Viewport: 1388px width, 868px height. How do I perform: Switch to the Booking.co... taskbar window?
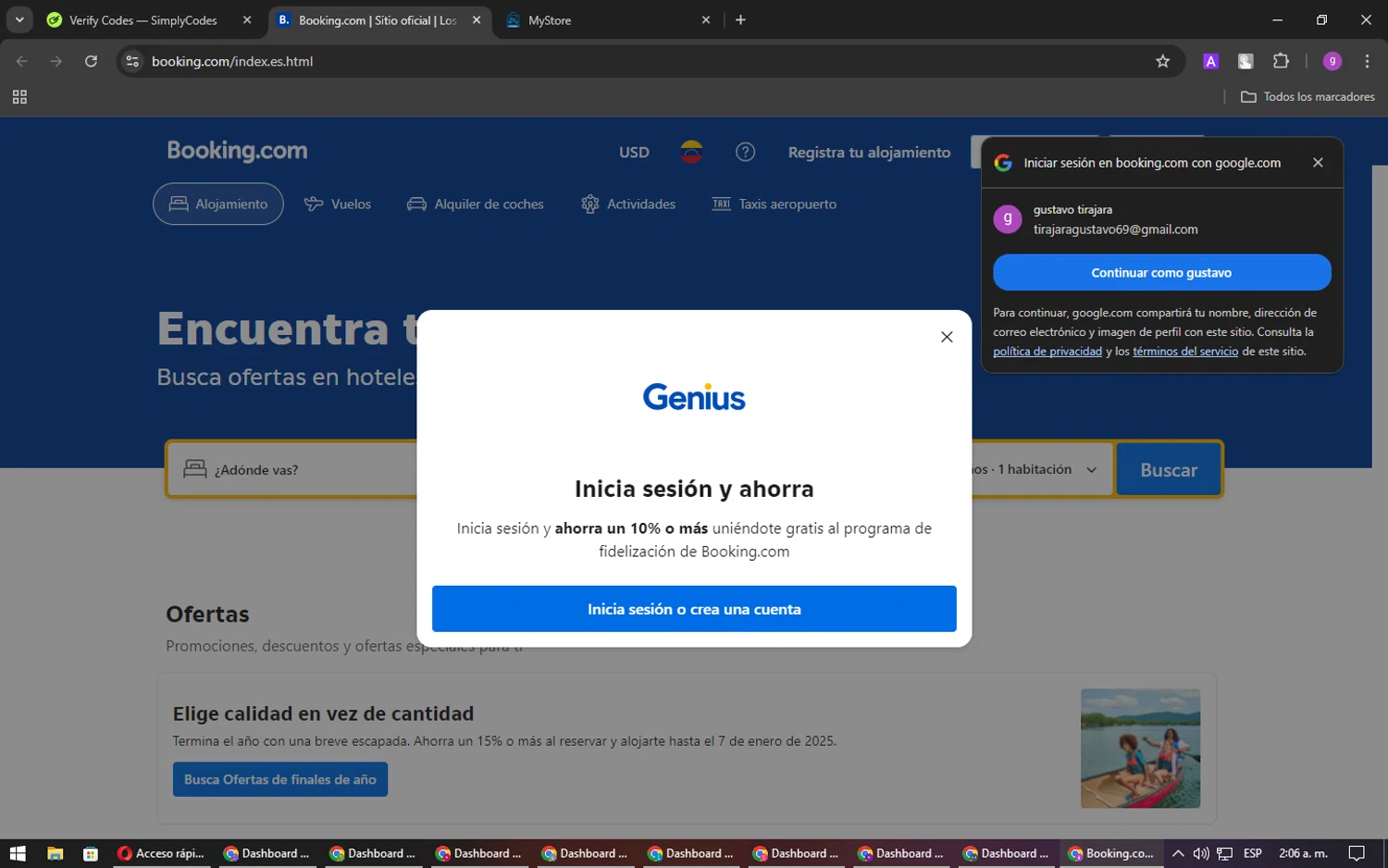click(1111, 853)
